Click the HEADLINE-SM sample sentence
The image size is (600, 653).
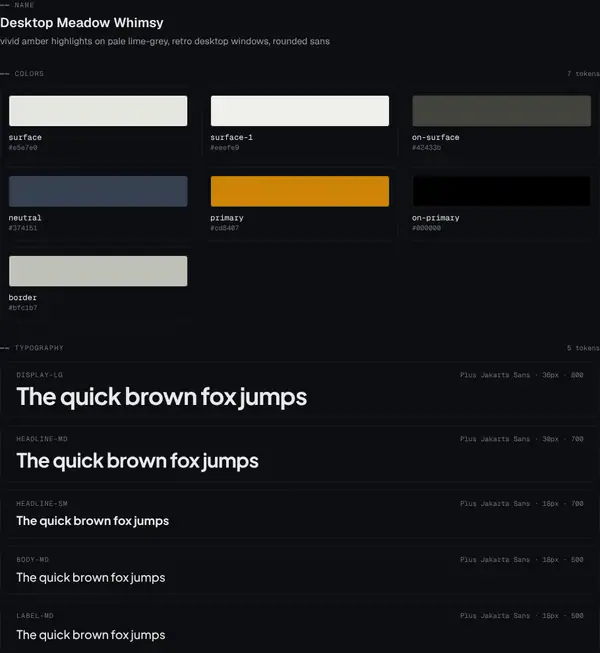click(x=92, y=521)
